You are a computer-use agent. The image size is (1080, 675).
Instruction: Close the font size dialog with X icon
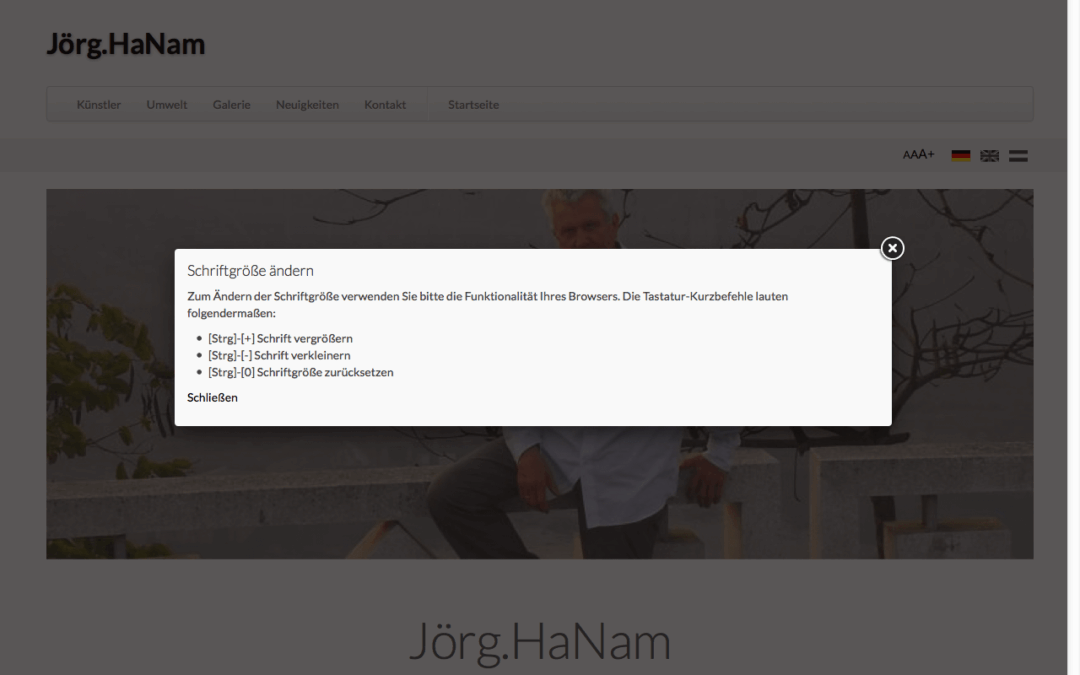point(892,248)
